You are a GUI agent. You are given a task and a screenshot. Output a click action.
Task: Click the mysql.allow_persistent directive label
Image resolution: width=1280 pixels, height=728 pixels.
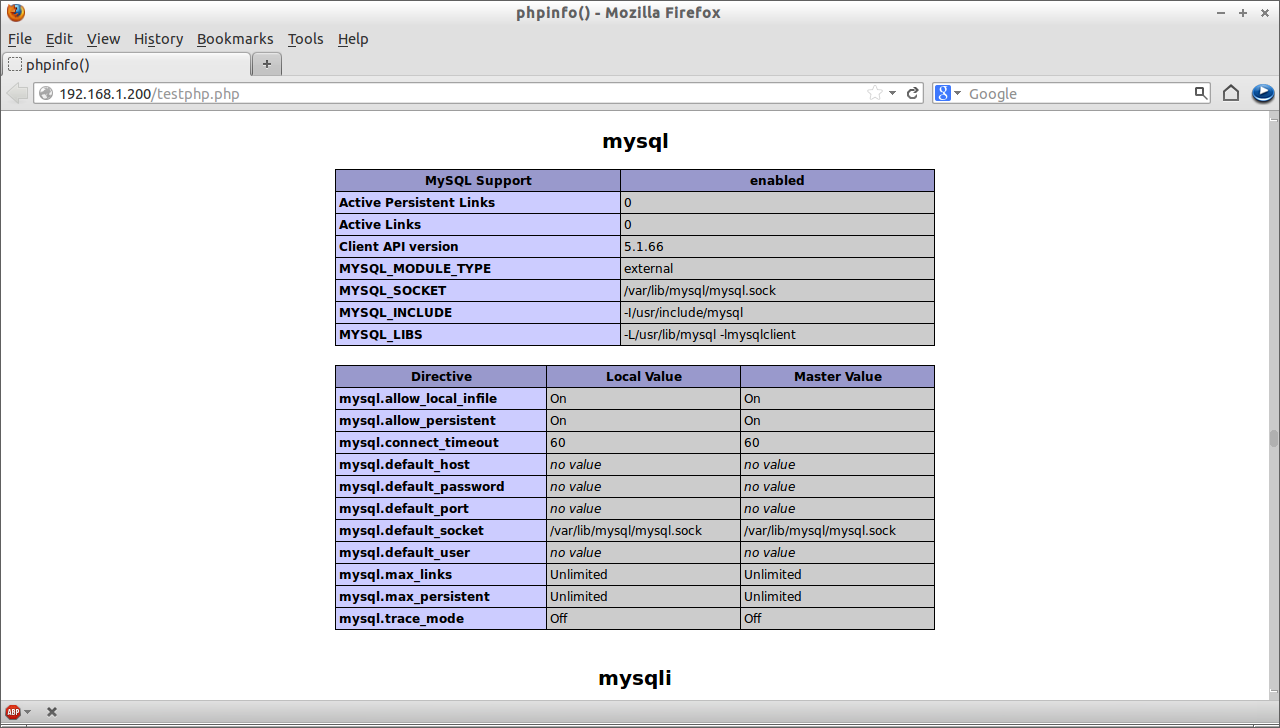coord(417,421)
